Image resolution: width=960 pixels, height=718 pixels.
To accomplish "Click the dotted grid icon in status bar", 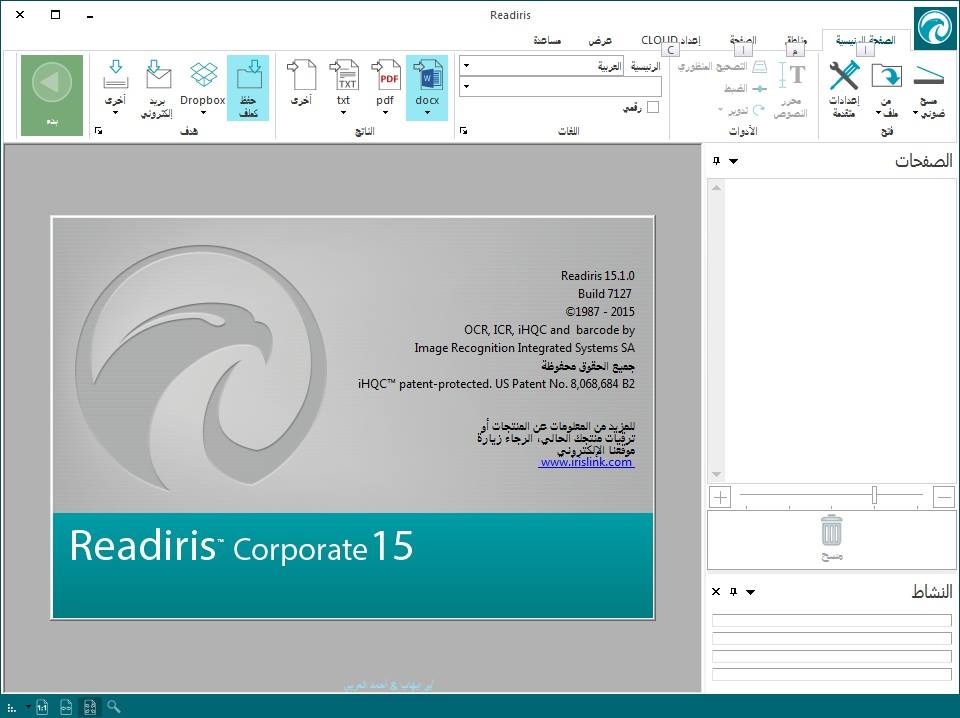I will (11, 708).
